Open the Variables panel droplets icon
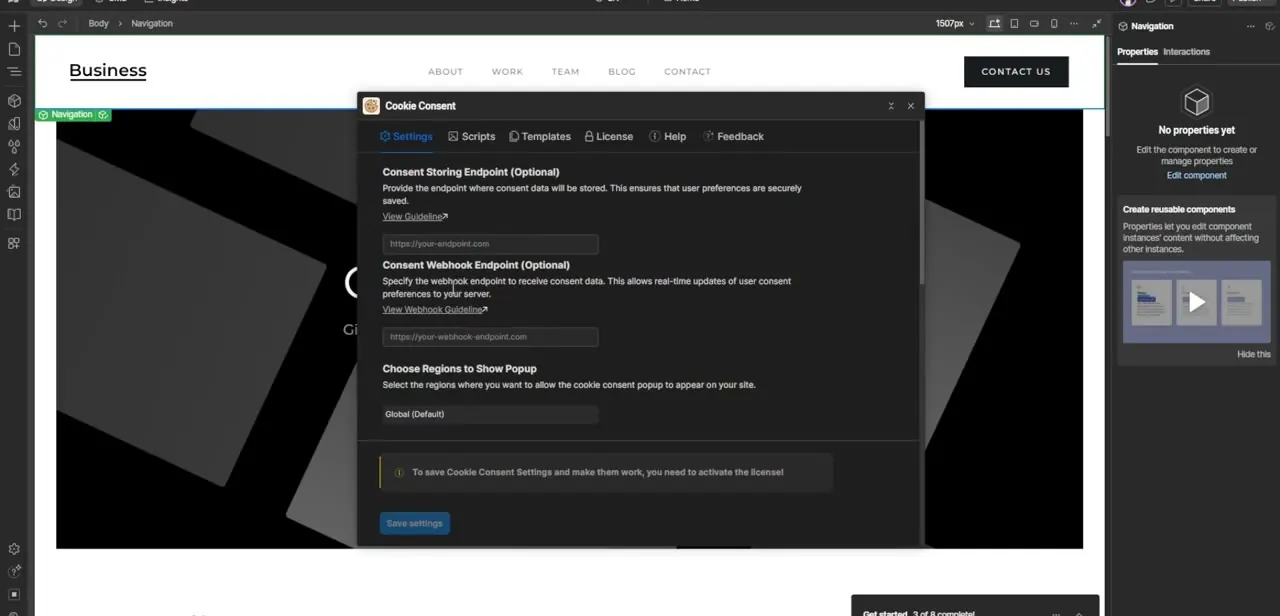This screenshot has height=616, width=1280. point(14,147)
